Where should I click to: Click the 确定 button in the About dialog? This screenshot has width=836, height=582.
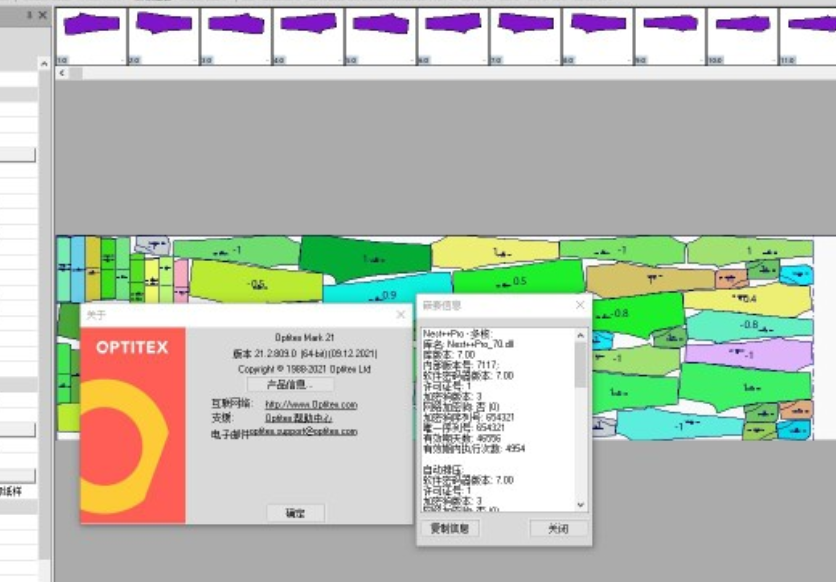tap(295, 513)
